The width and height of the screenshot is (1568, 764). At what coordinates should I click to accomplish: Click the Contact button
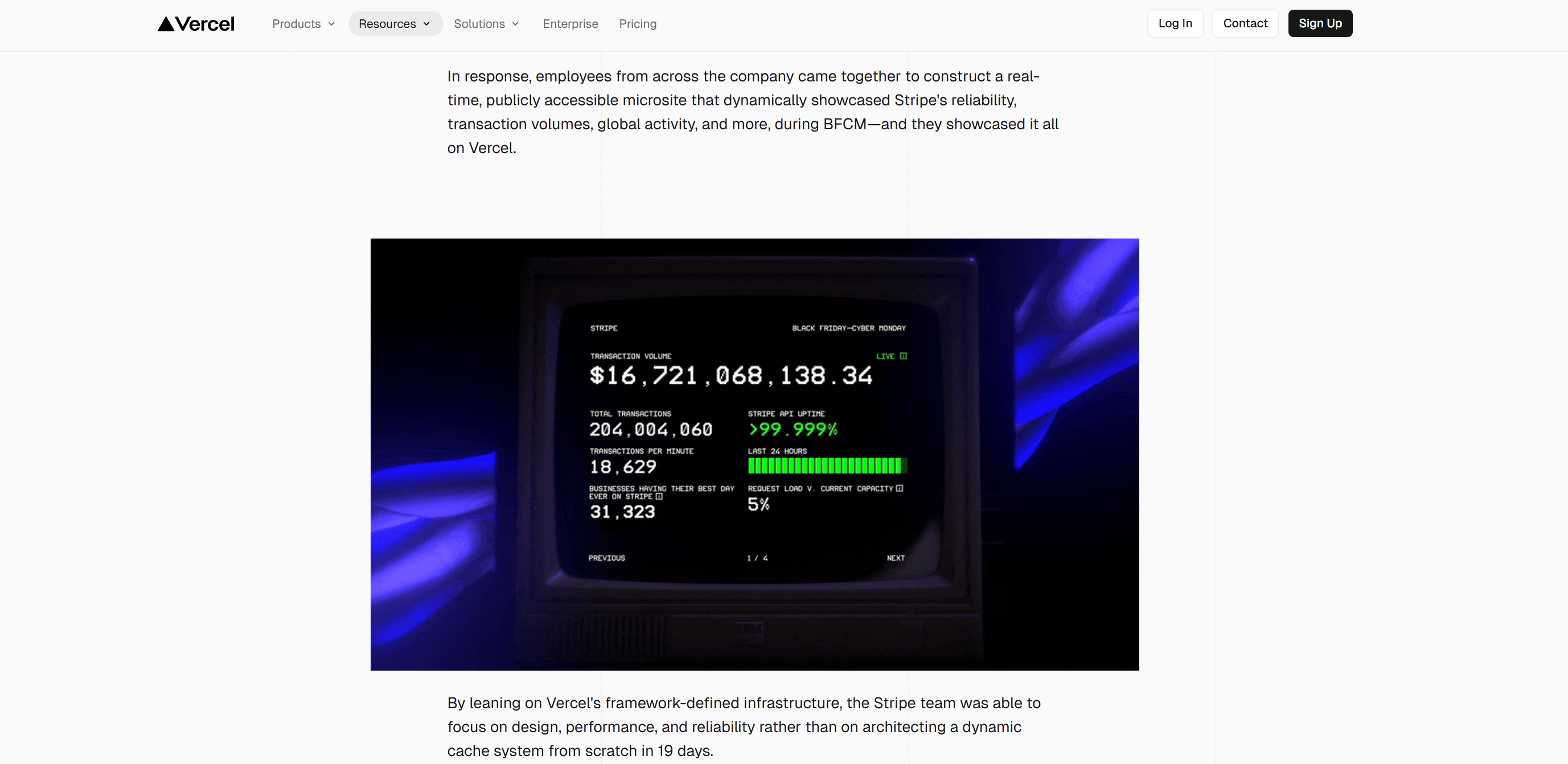tap(1245, 23)
